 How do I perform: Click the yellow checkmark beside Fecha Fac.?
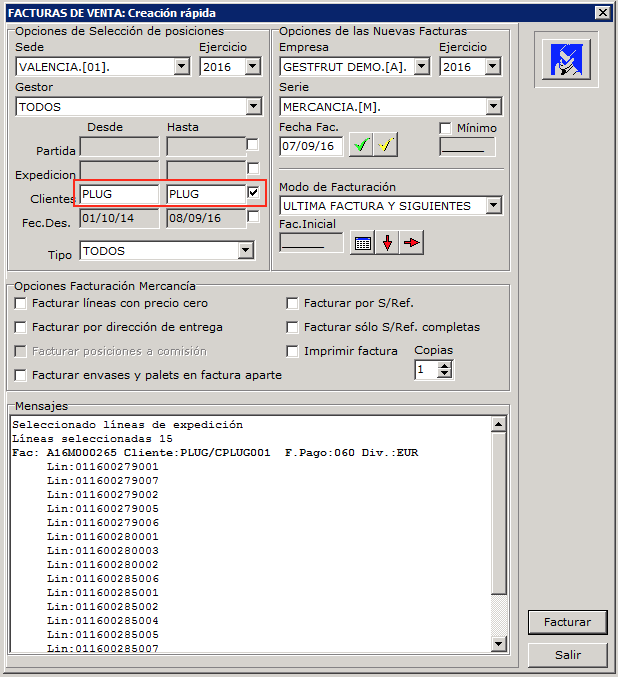coord(386,146)
